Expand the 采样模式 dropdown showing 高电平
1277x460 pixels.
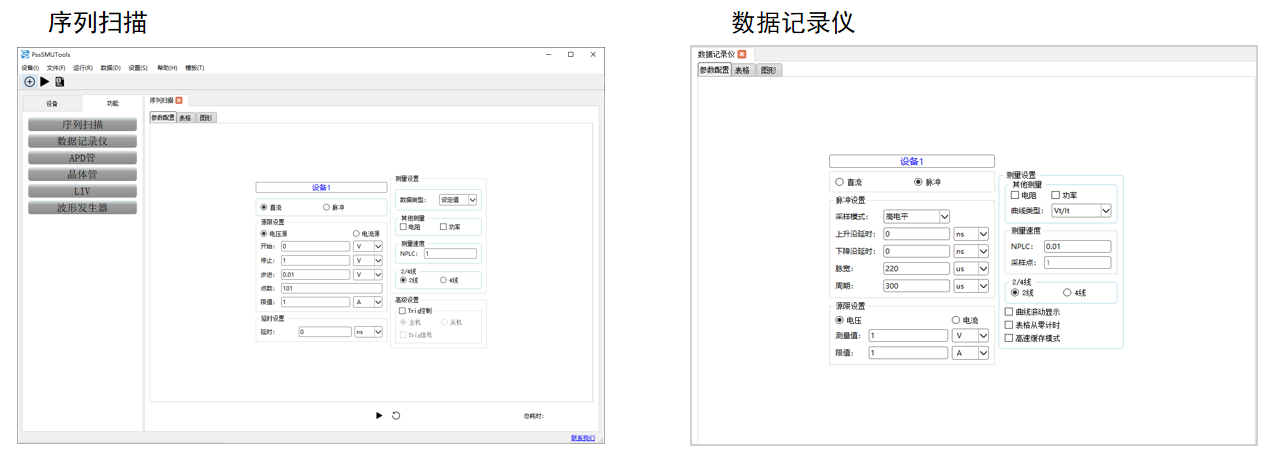click(916, 216)
